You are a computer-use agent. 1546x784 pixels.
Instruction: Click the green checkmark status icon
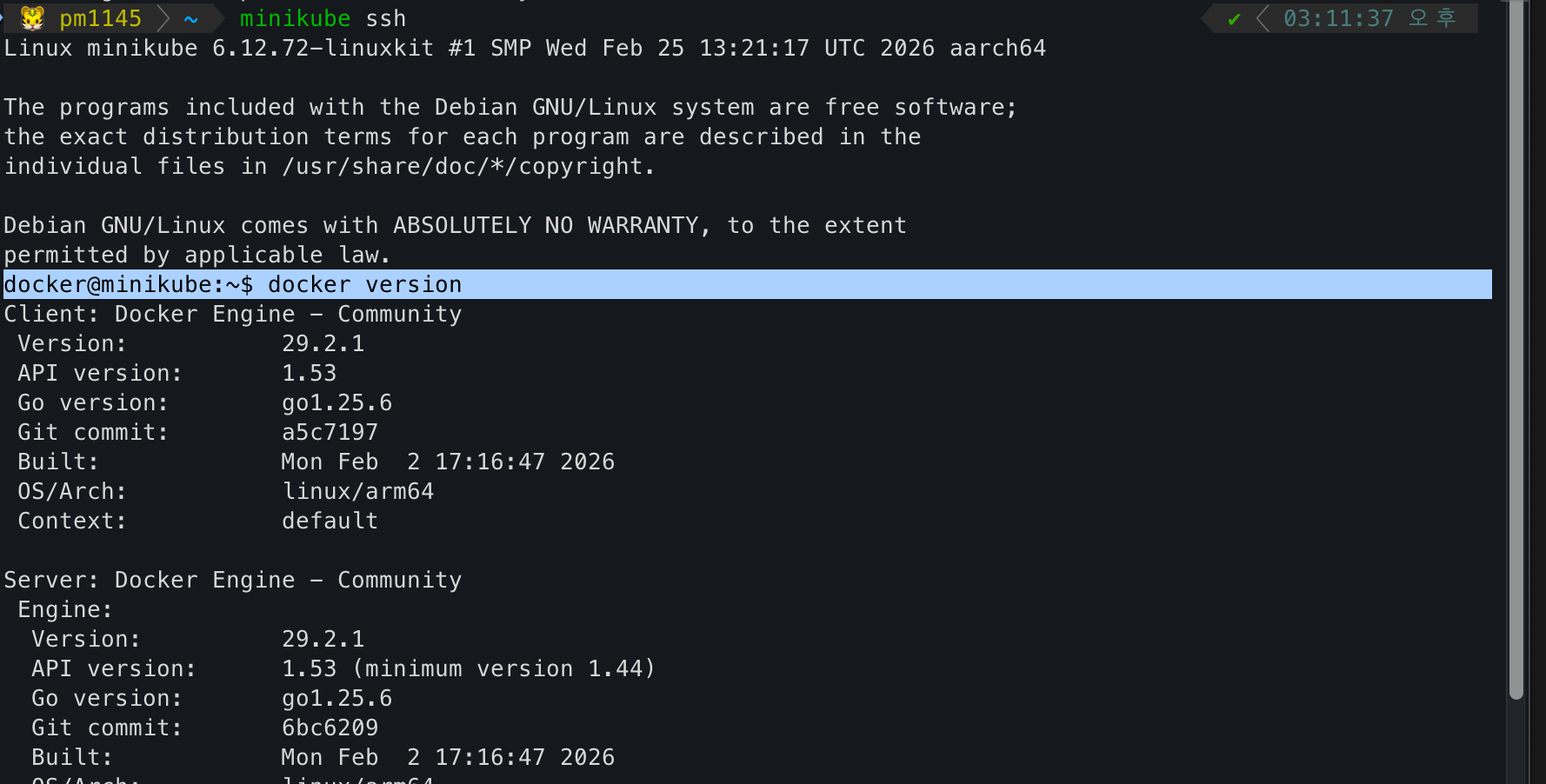1234,19
